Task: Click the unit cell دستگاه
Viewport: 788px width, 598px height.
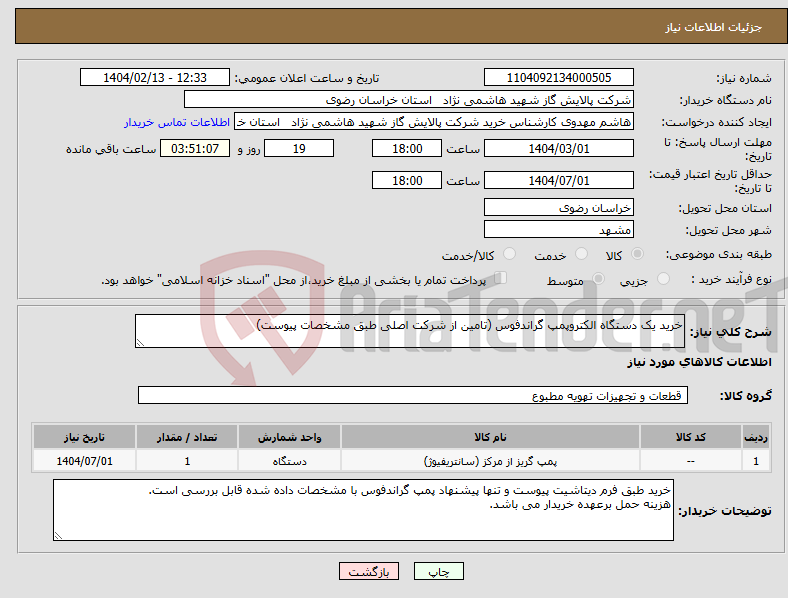Action: coord(289,461)
